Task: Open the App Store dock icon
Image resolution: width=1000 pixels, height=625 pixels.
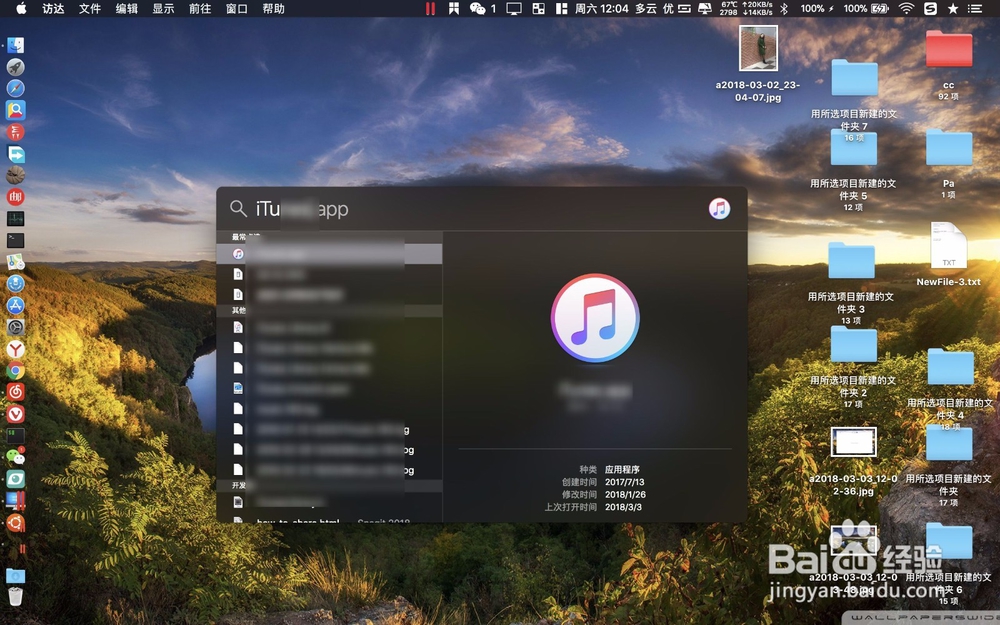Action: [15, 305]
